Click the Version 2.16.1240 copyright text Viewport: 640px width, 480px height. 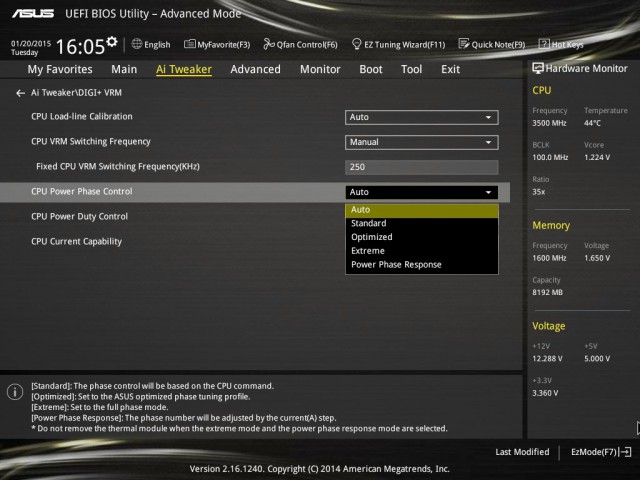tap(320, 469)
